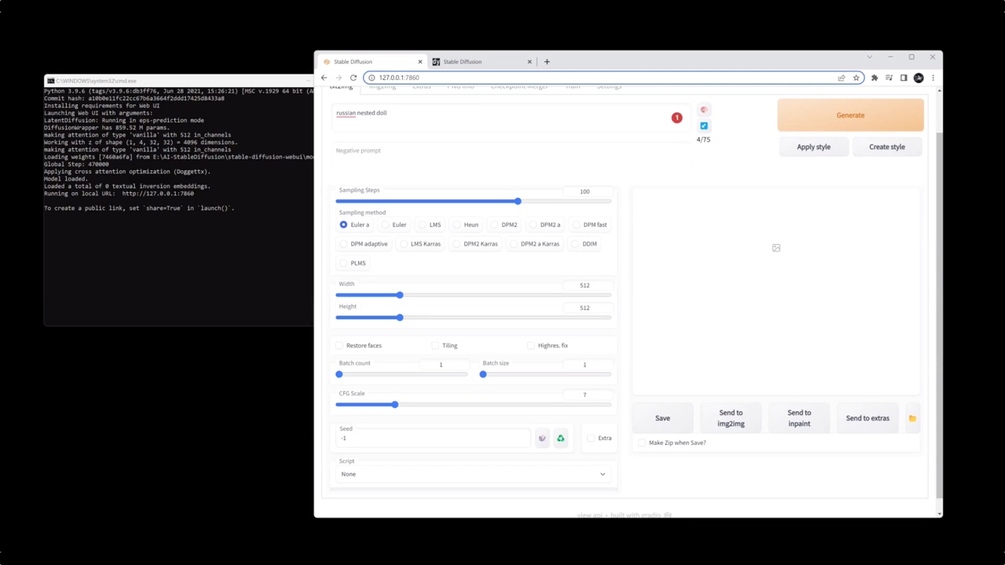The image size is (1005, 565).
Task: Click the Sampling Steps slider handle
Action: (x=518, y=201)
